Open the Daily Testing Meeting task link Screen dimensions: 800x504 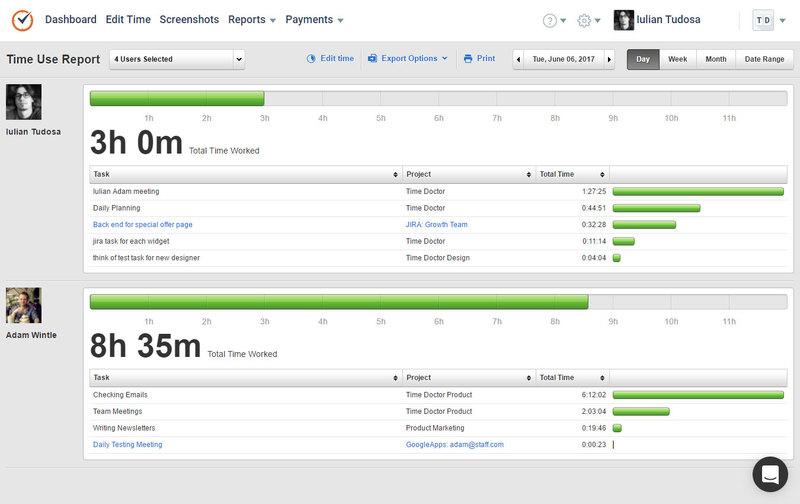pyautogui.click(x=127, y=444)
